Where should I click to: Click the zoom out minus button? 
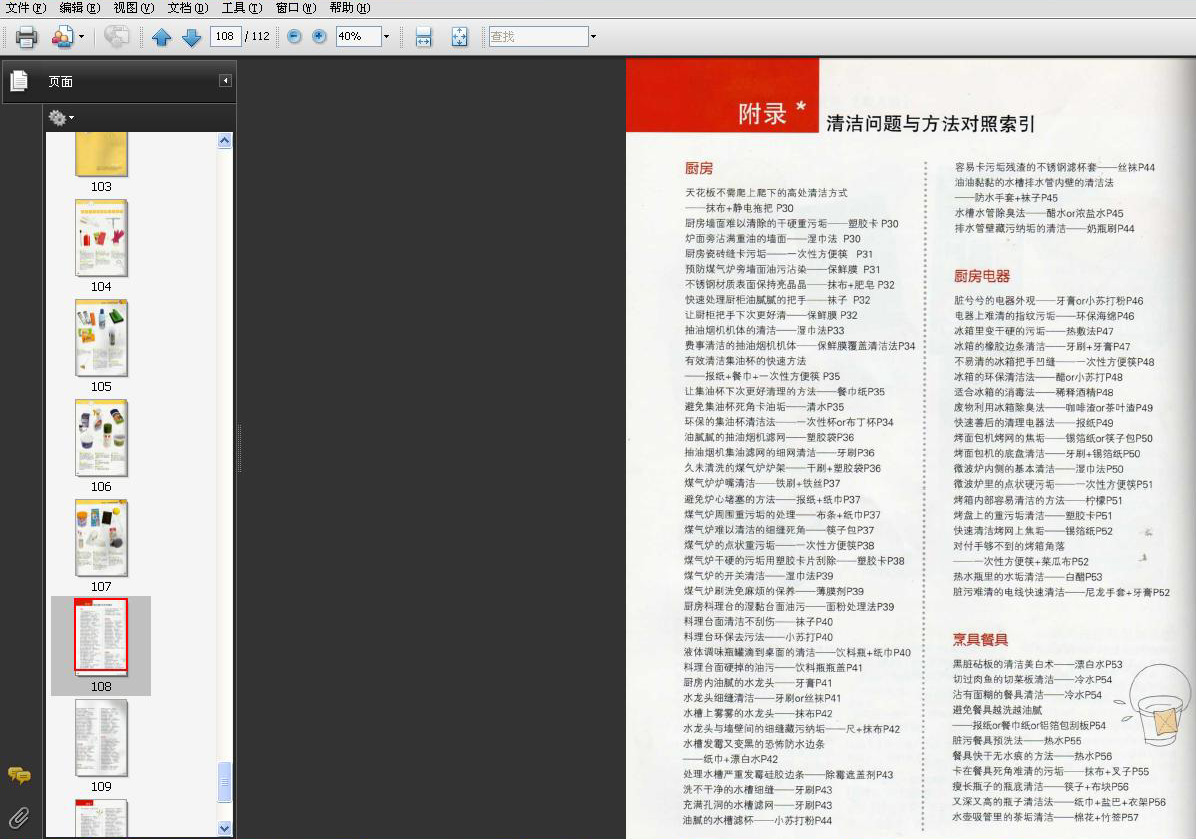294,36
